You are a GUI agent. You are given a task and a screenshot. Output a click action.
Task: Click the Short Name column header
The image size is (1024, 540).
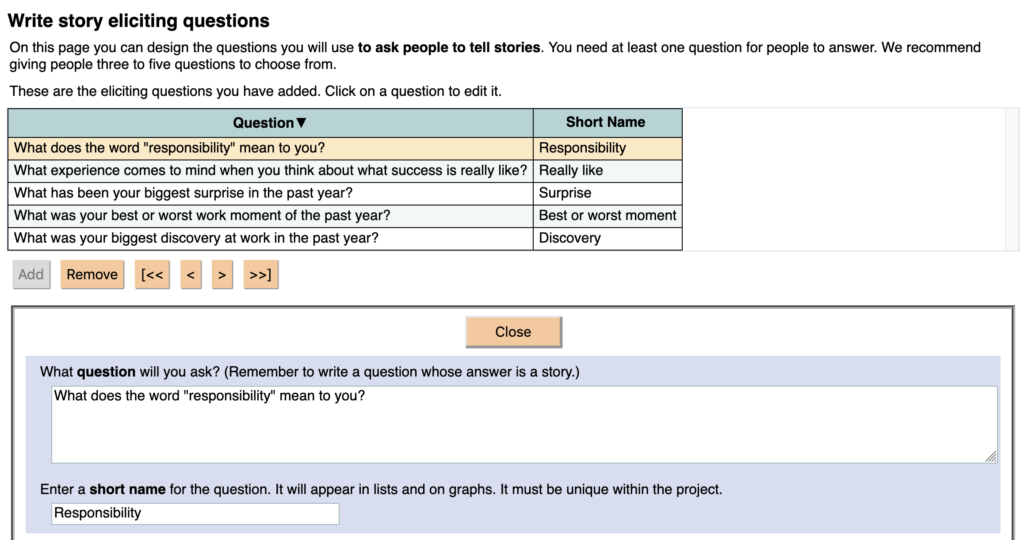click(x=606, y=122)
